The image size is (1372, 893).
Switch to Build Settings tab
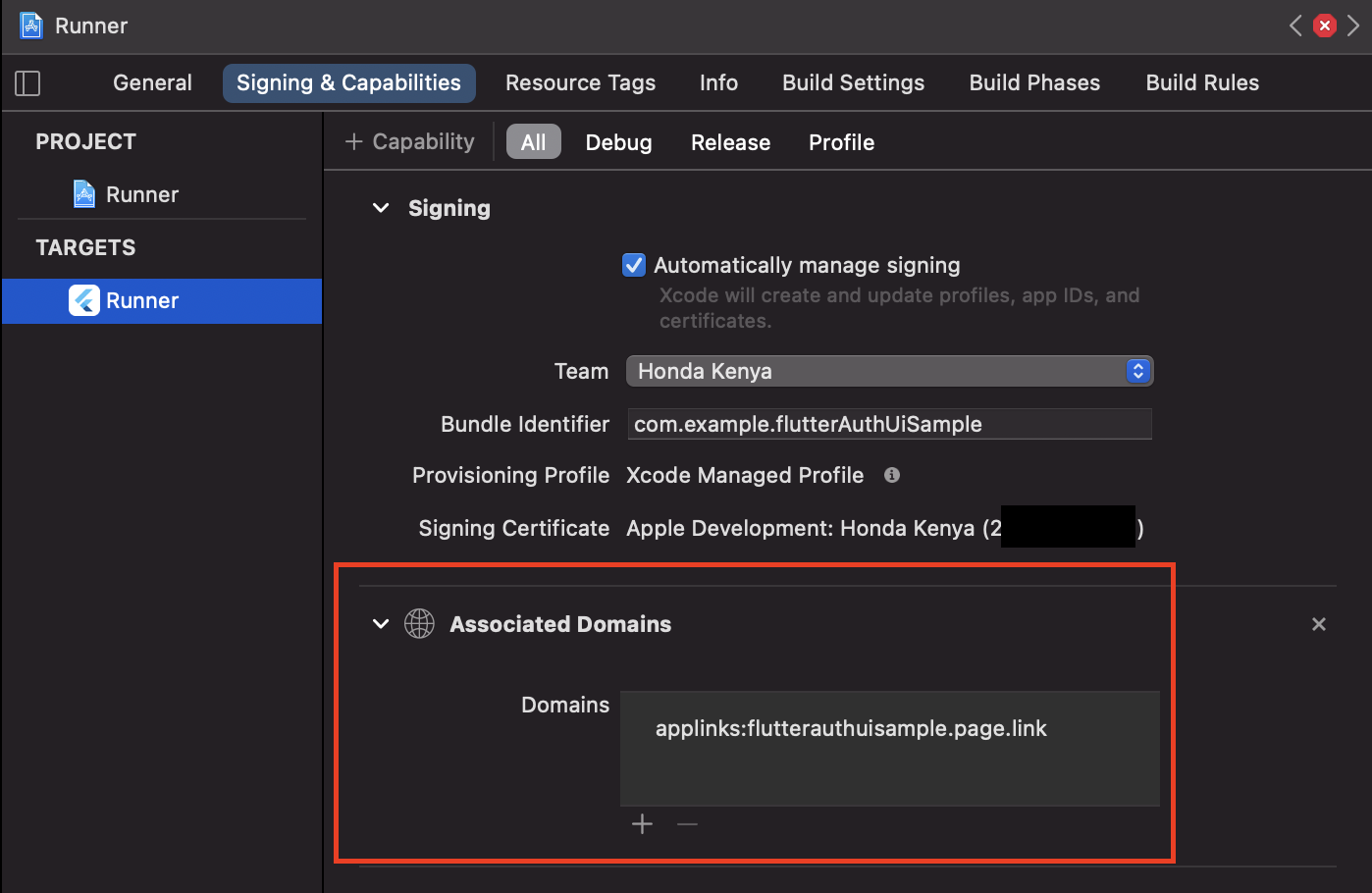tap(853, 83)
